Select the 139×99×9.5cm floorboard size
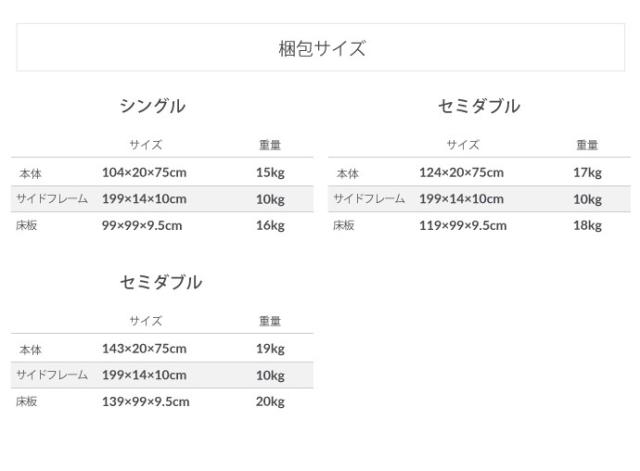 click(x=146, y=402)
